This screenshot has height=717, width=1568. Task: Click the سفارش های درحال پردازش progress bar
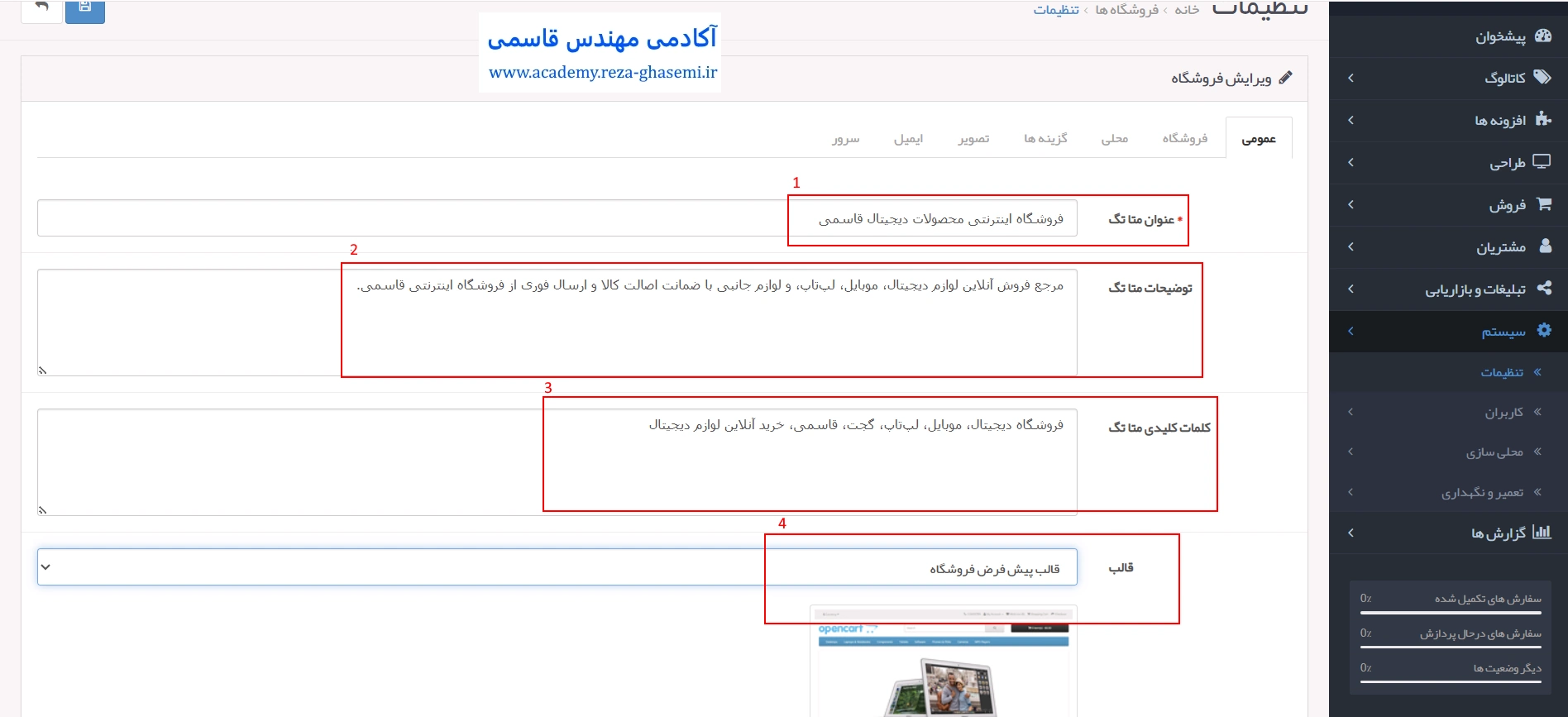1451,648
